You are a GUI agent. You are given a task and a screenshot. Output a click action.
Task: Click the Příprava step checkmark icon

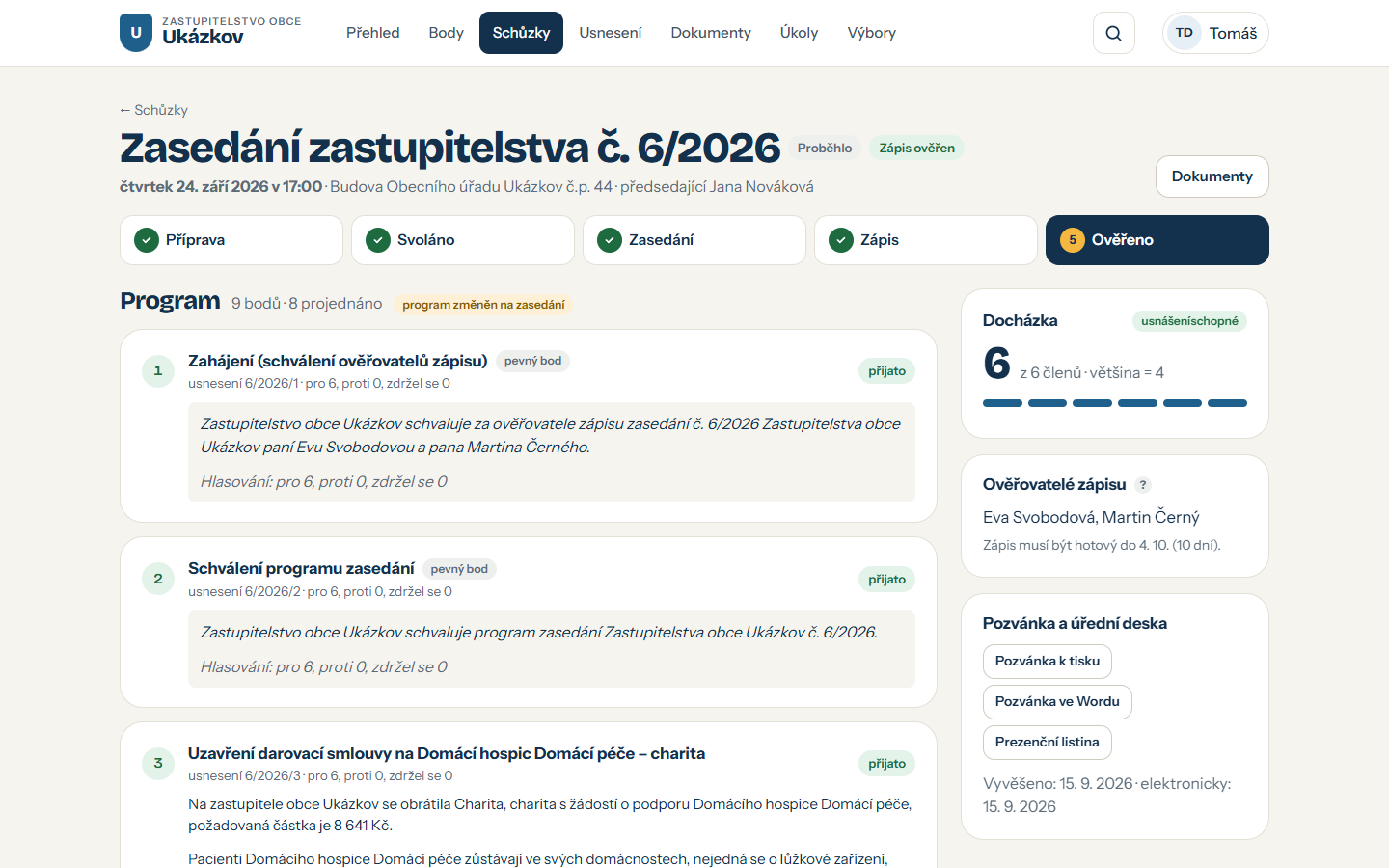147,240
